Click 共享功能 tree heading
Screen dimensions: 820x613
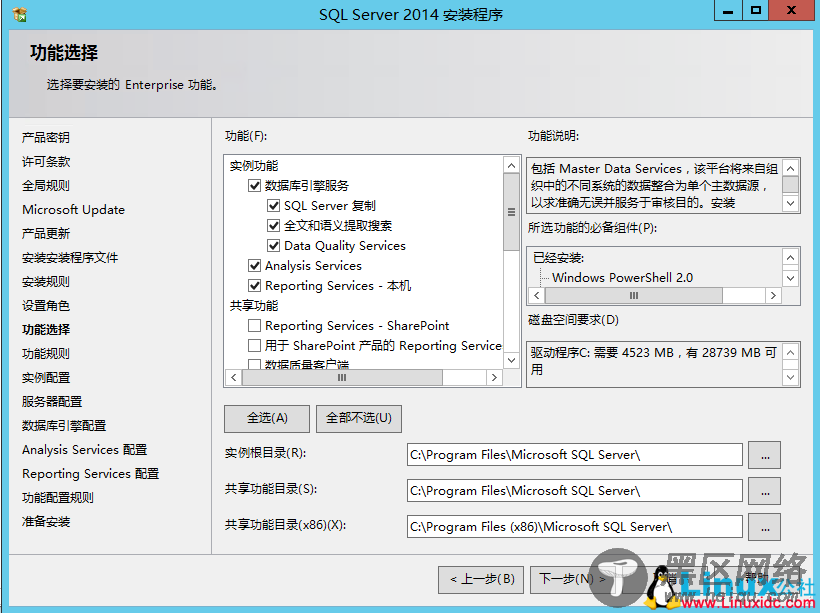[254, 306]
